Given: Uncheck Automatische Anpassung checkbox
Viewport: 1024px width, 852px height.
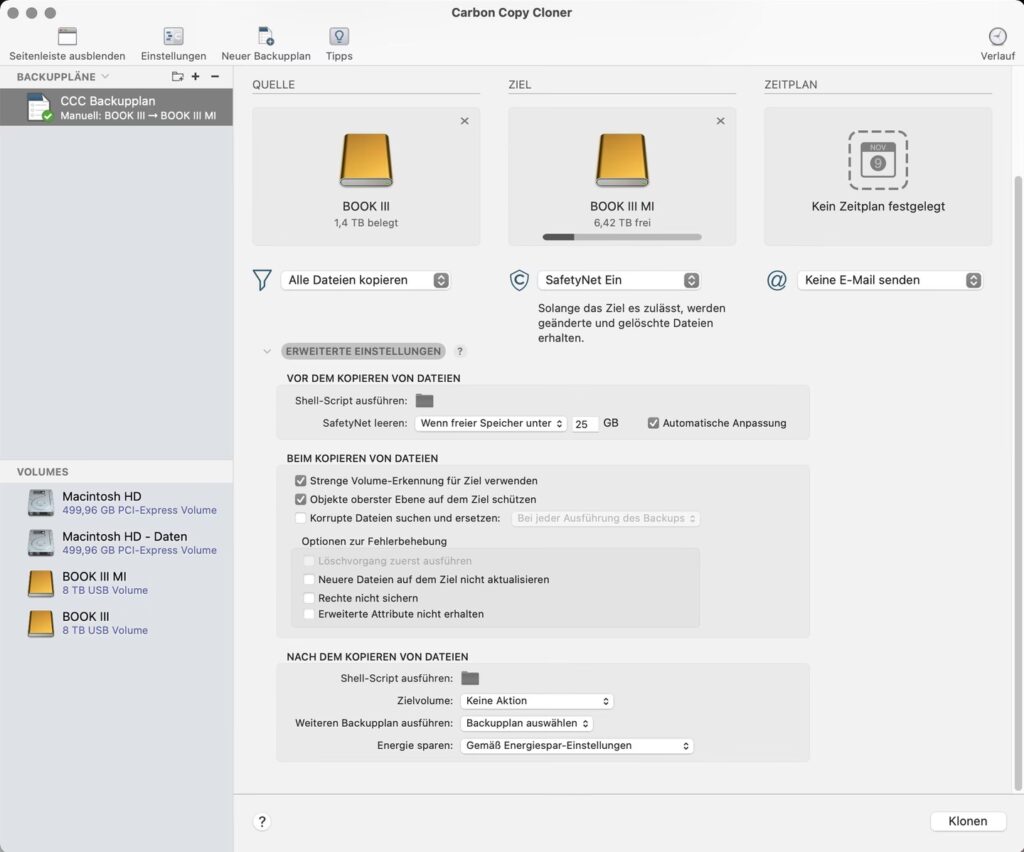Looking at the screenshot, I should [x=654, y=423].
